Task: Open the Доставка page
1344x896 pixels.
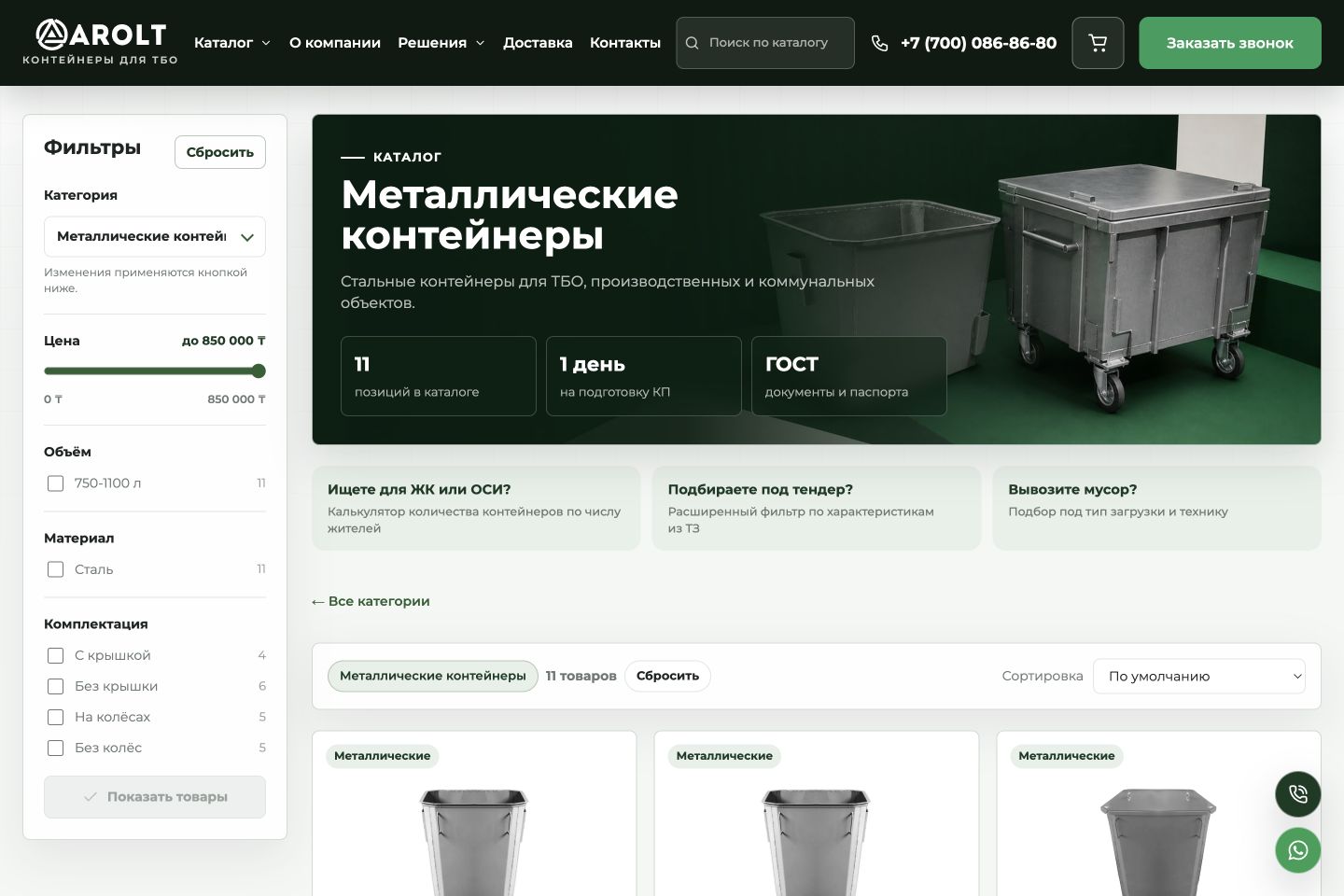Action: click(538, 43)
